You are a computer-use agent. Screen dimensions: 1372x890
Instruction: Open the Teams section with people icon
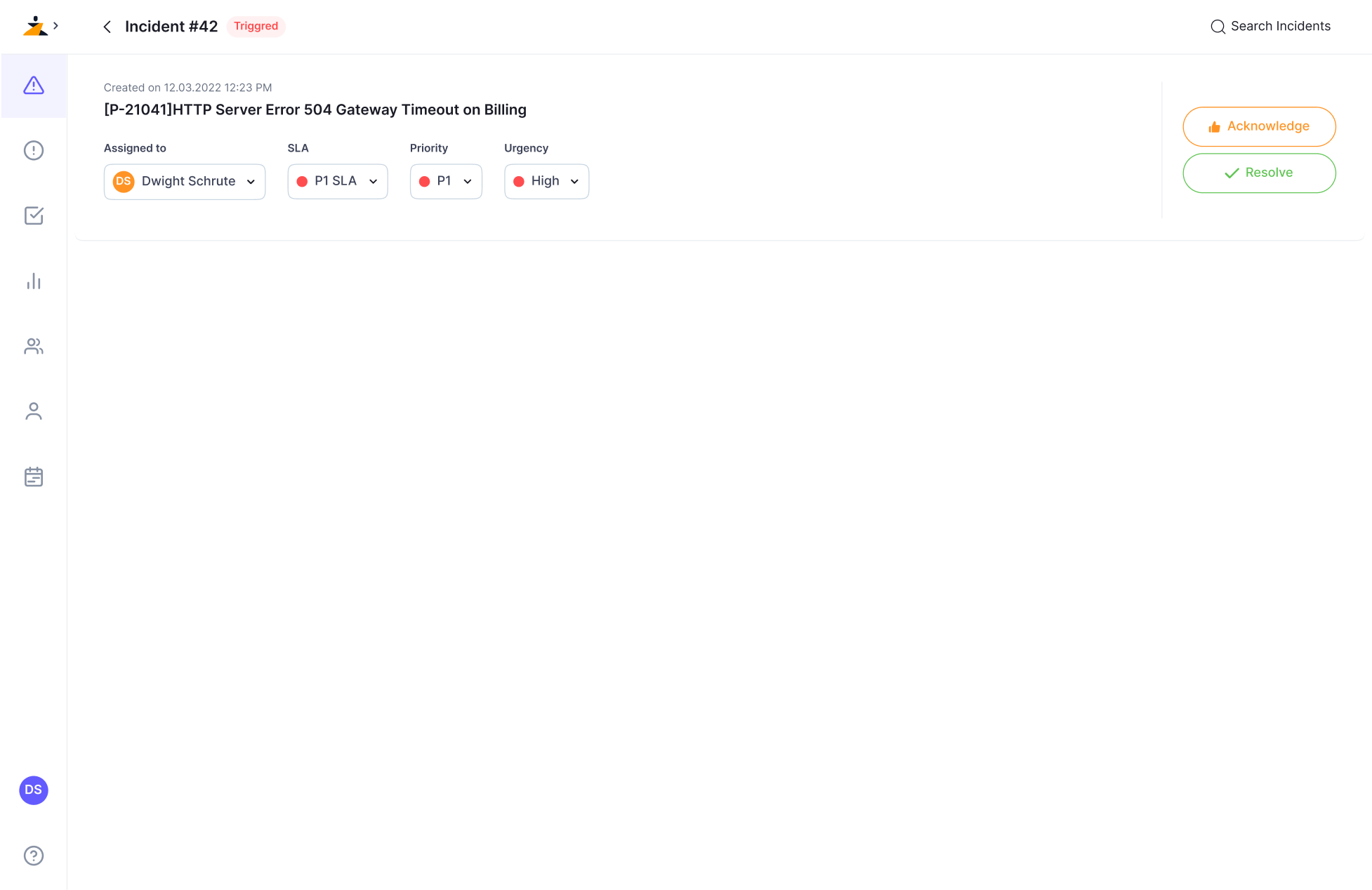pyautogui.click(x=33, y=346)
